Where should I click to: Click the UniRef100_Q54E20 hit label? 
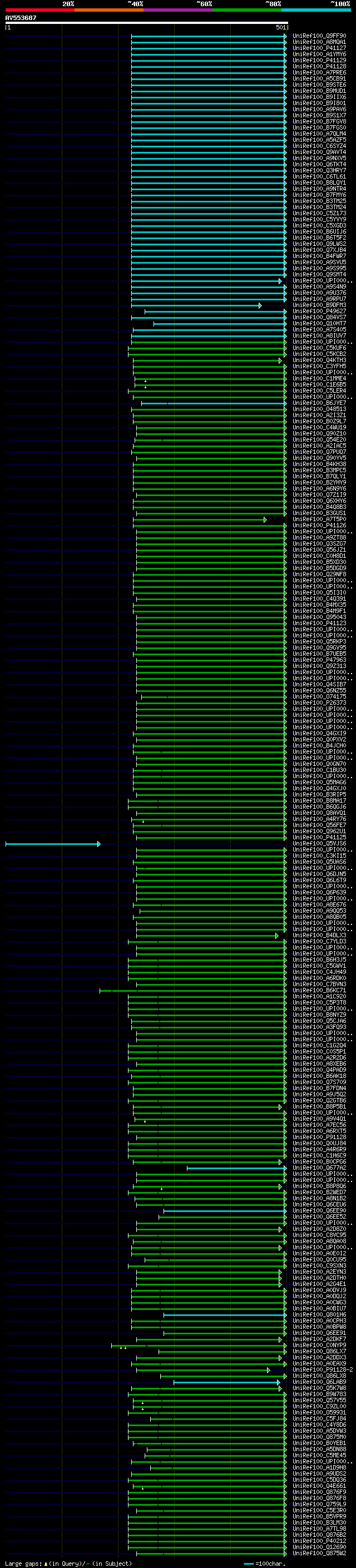pos(319,439)
